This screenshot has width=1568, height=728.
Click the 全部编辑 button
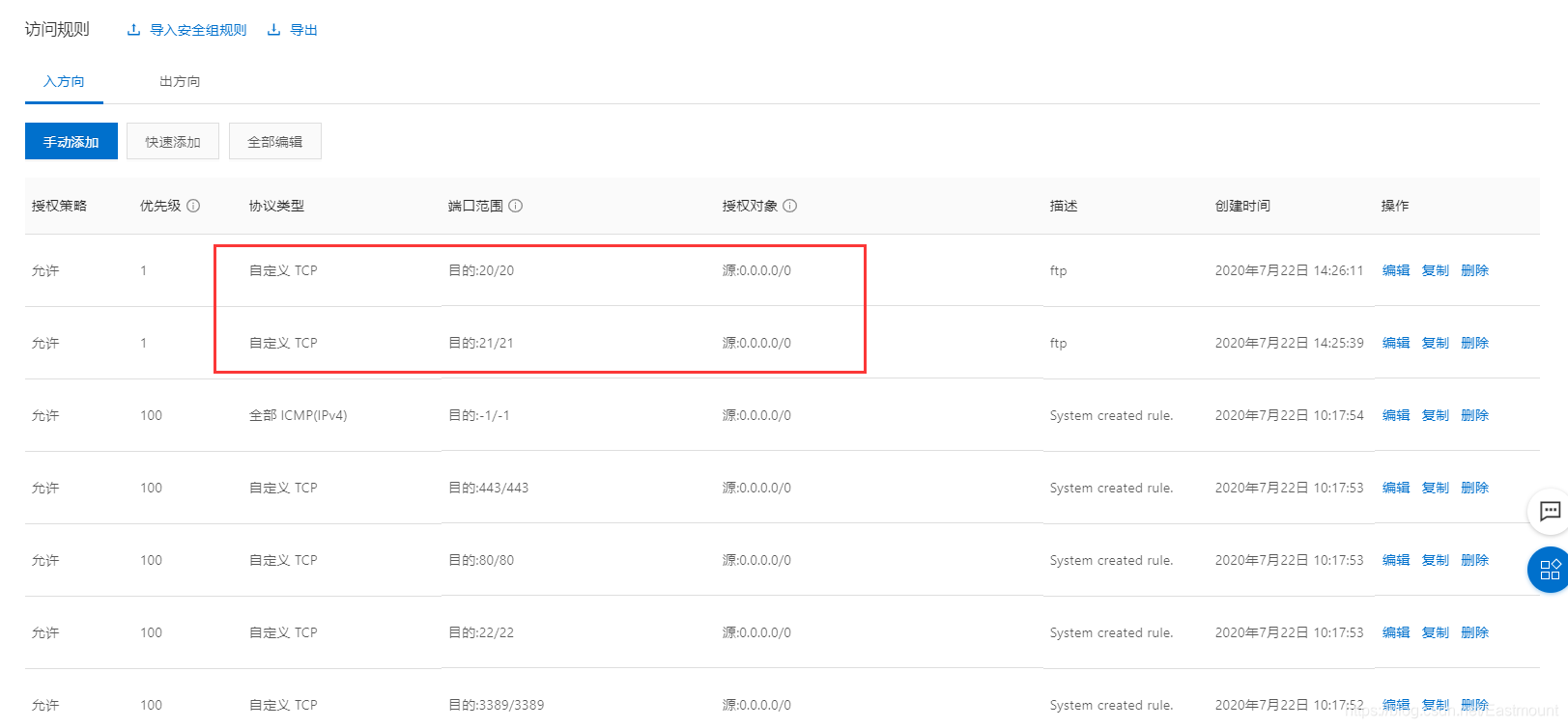[x=275, y=141]
